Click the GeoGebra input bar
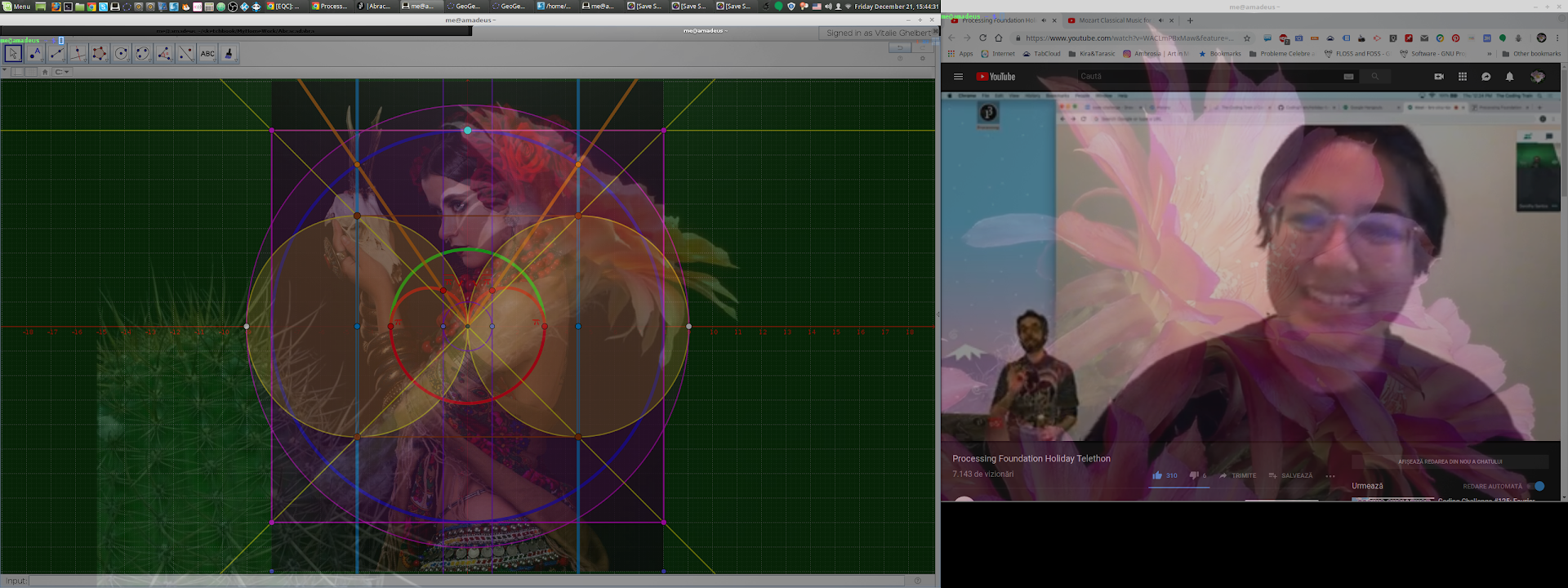The image size is (1568, 588). [465, 581]
